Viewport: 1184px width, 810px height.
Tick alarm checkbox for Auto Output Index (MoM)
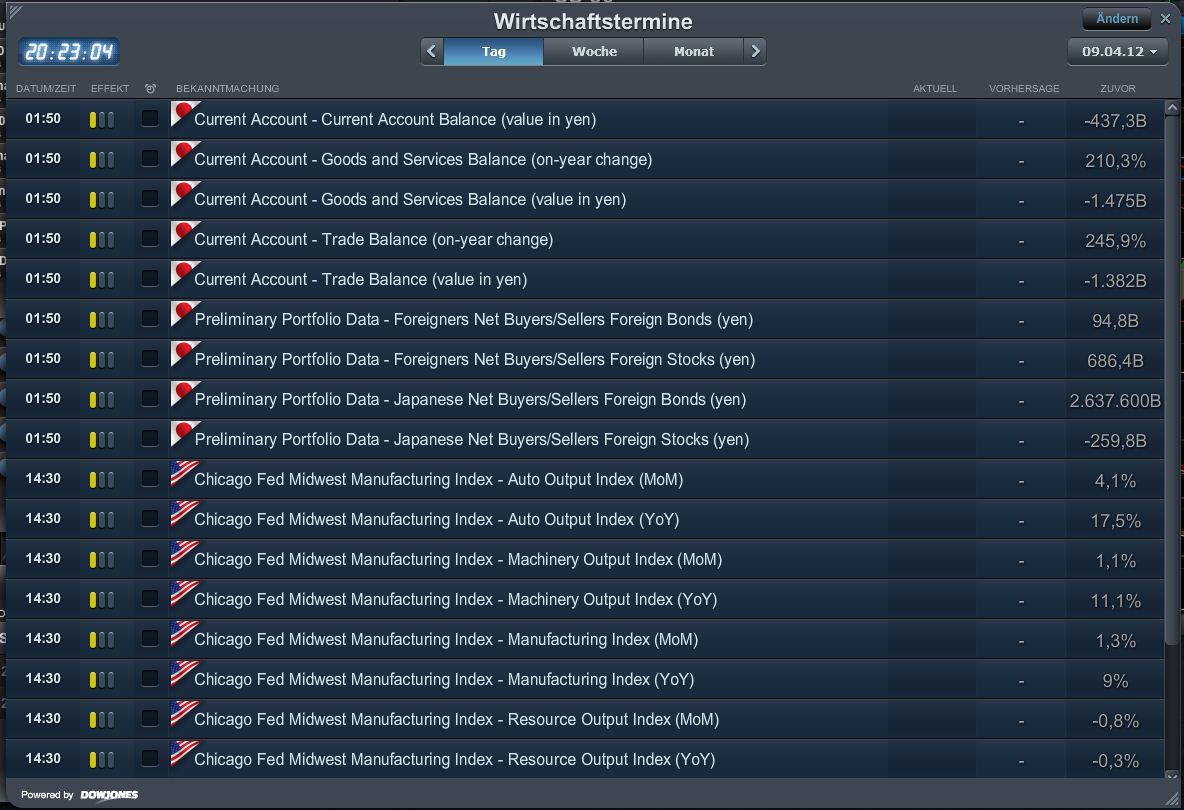[150, 479]
